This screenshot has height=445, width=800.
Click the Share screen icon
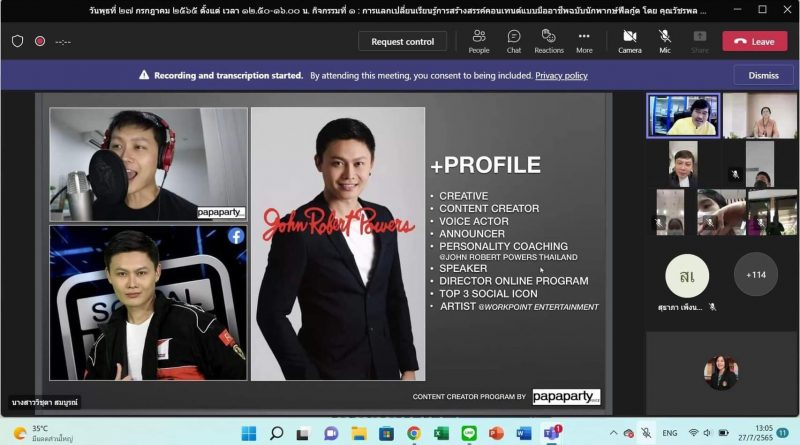pos(699,41)
